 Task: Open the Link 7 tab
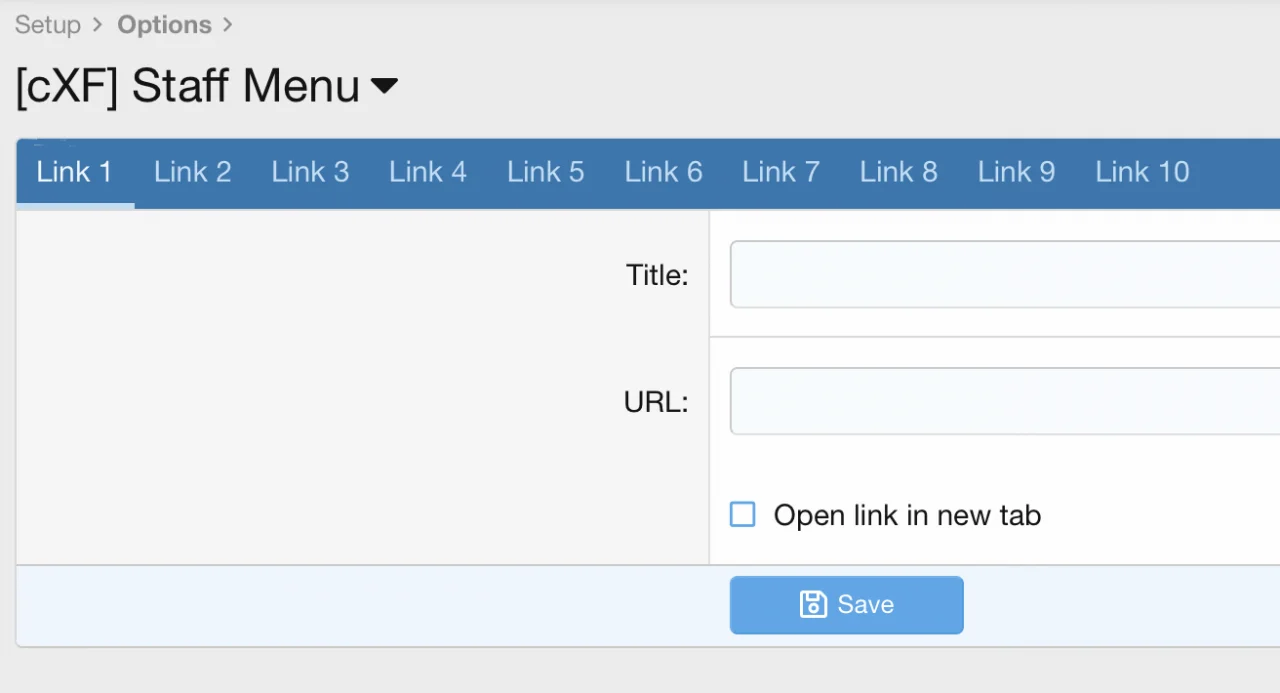(x=781, y=172)
